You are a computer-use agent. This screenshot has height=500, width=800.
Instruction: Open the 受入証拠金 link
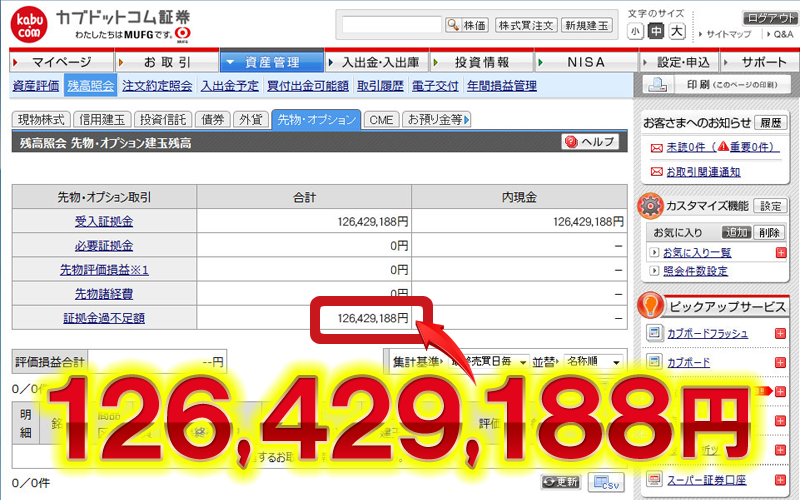coord(103,221)
